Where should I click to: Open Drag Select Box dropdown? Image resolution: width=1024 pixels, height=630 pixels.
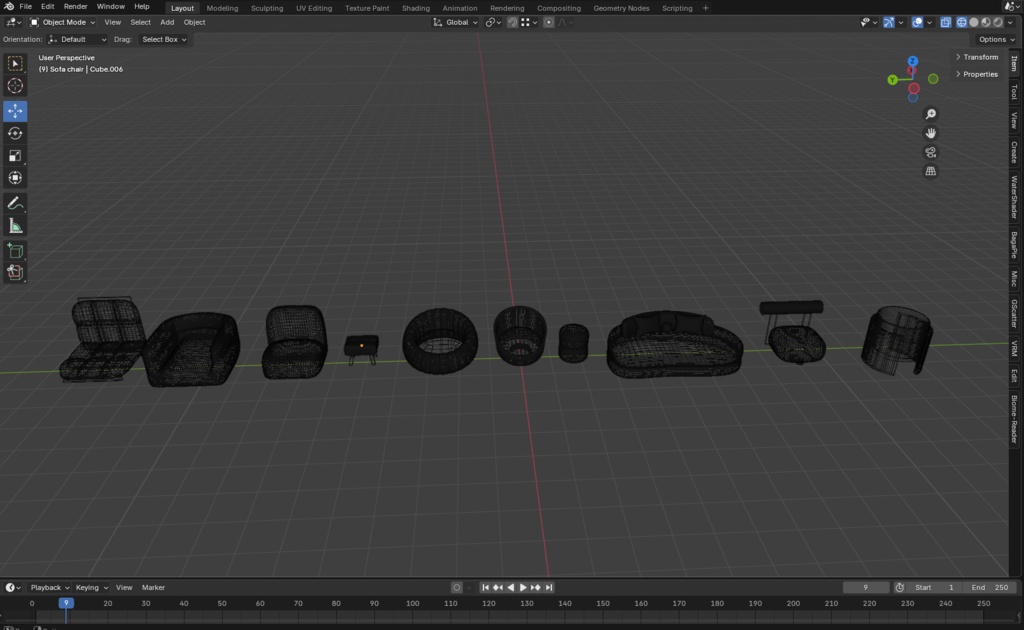point(163,39)
